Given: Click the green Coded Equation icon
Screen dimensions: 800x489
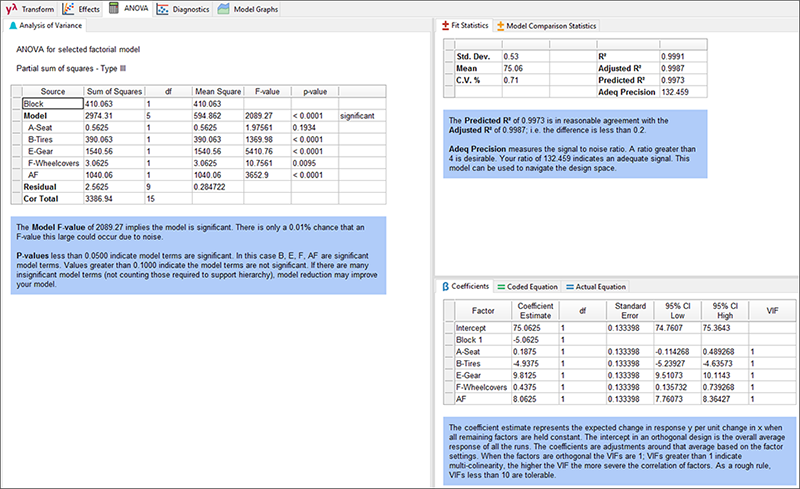Looking at the screenshot, I should click(x=500, y=286).
